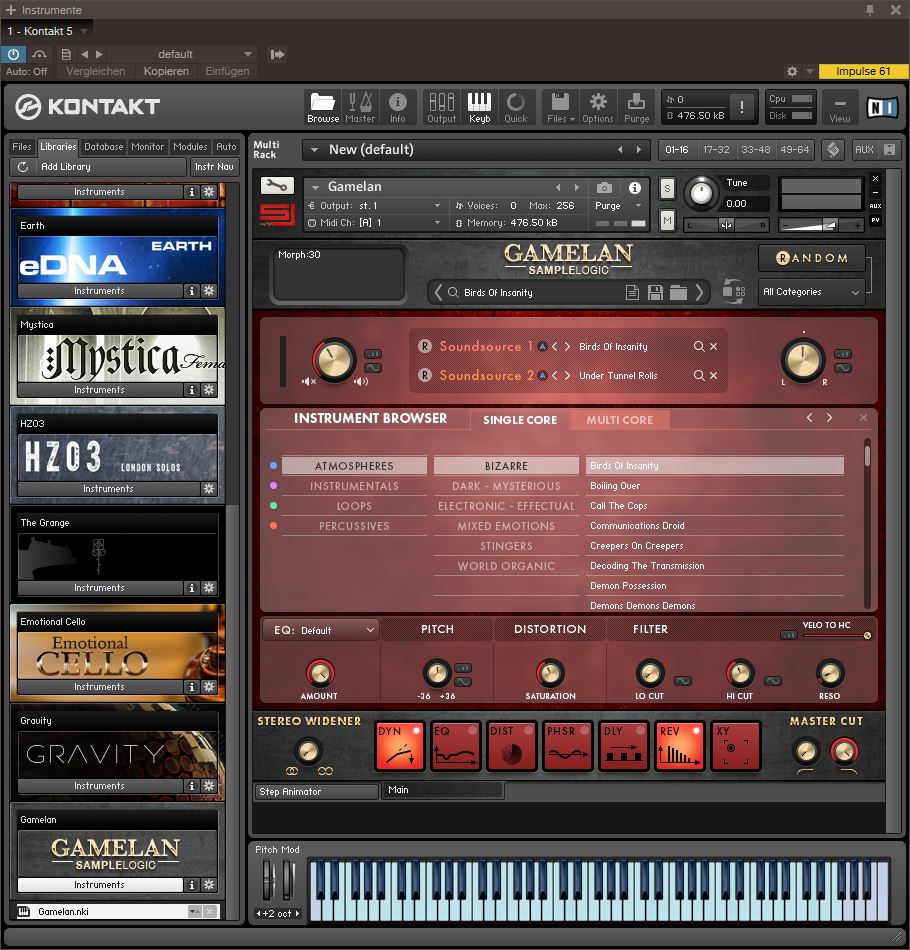The width and height of the screenshot is (910, 950).
Task: Toggle the Keyb on-screen keyboard icon
Action: click(x=479, y=108)
